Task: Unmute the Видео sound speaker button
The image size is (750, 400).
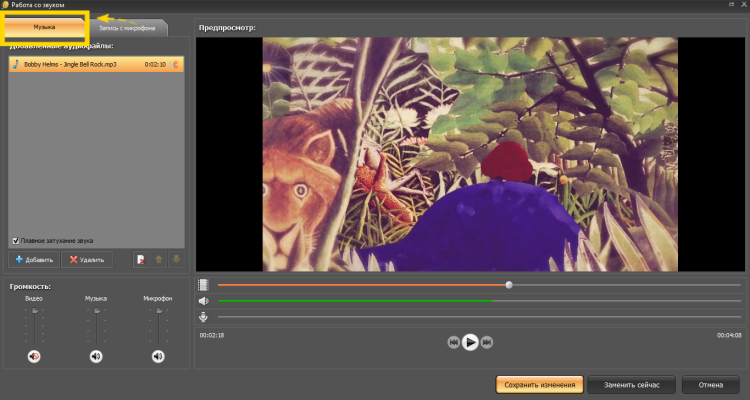Action: coord(34,356)
